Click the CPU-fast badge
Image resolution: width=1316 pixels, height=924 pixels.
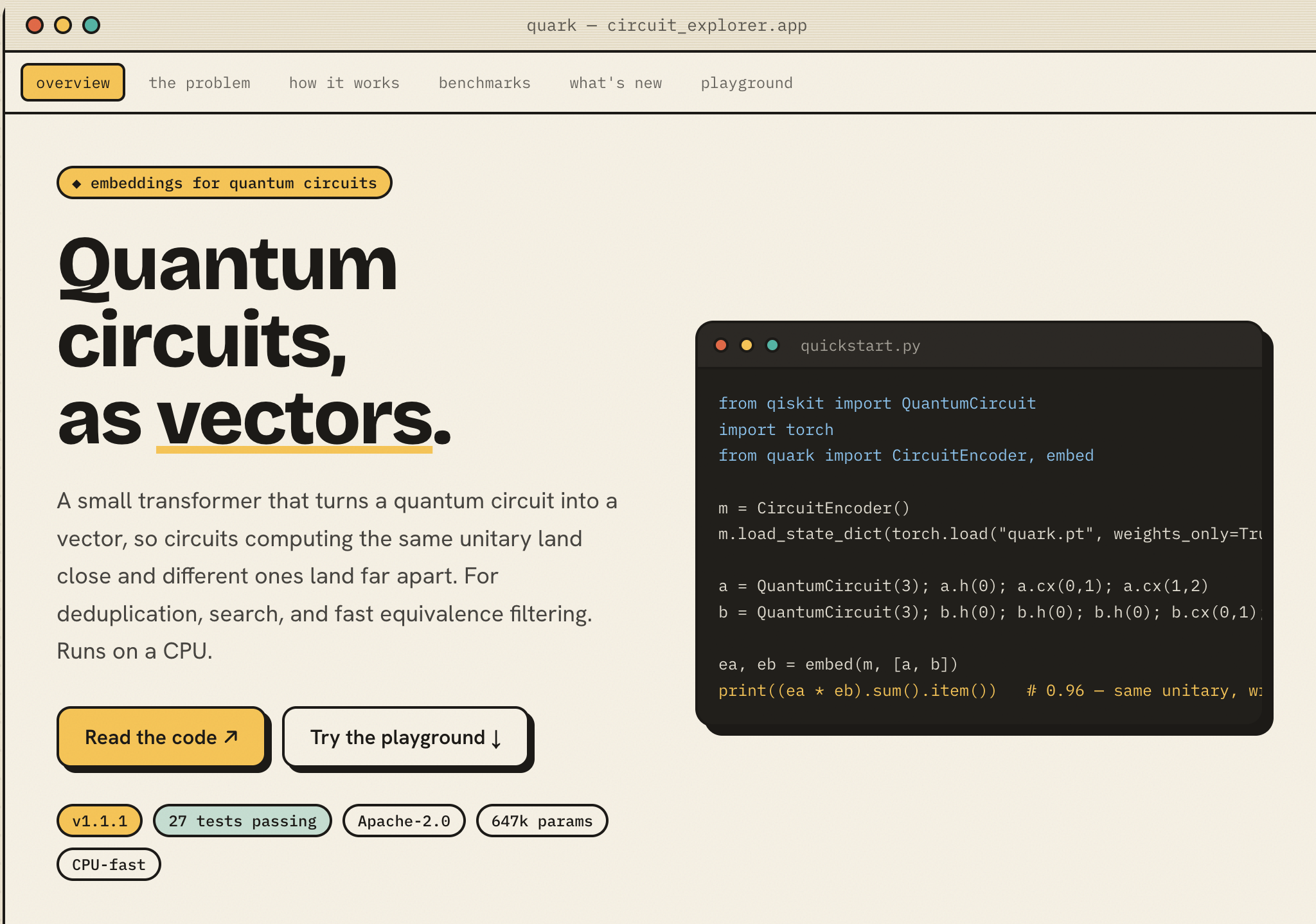[109, 864]
